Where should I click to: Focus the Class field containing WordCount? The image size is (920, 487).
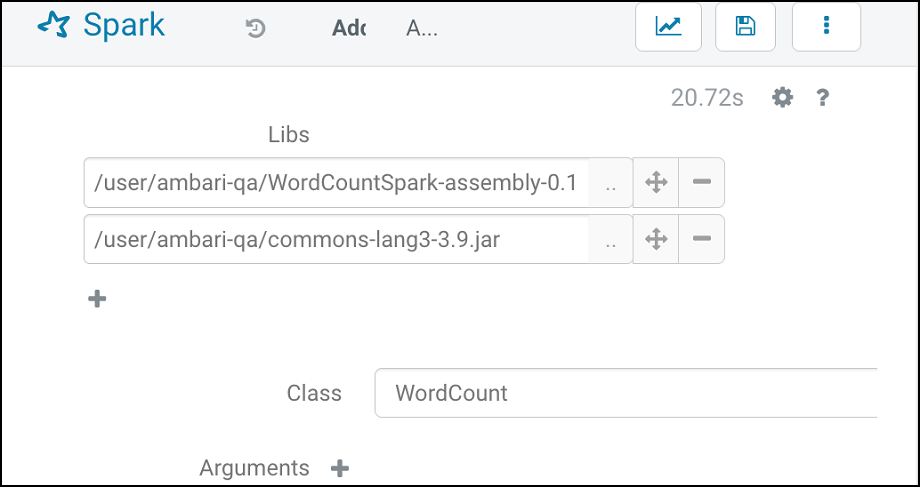[625, 393]
